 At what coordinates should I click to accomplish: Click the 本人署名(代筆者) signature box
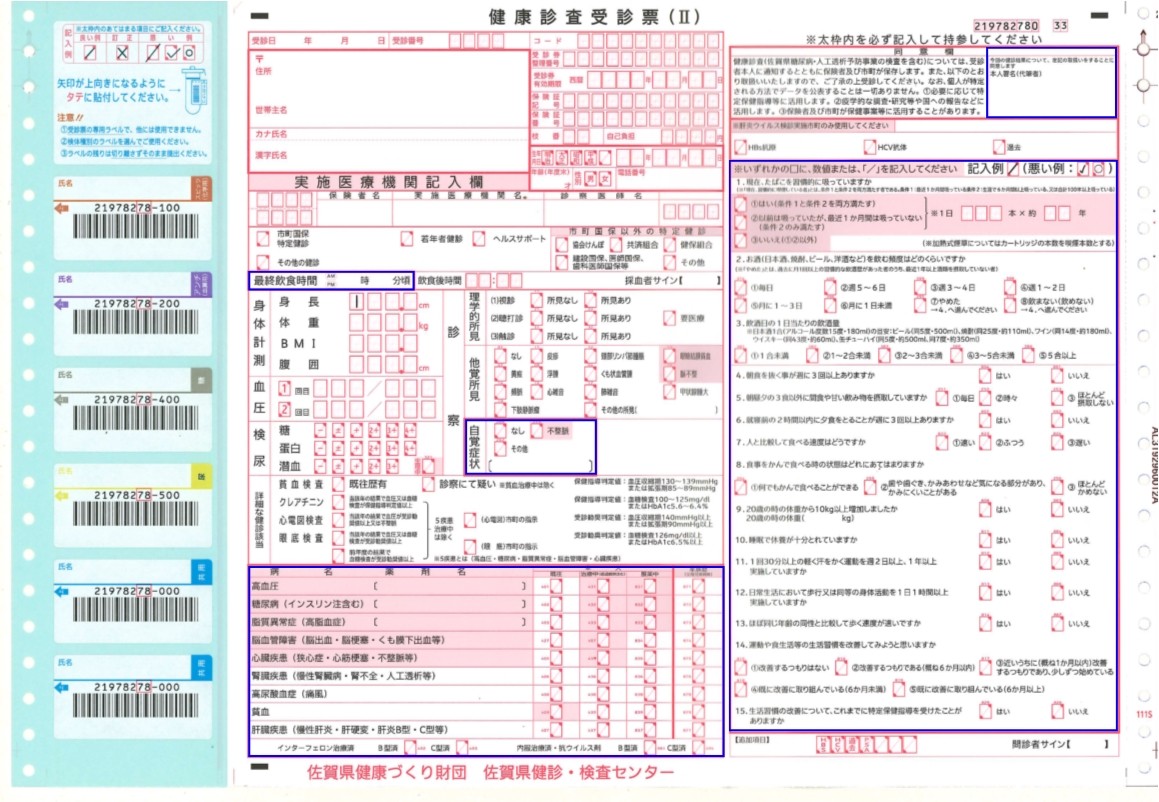(x=1051, y=83)
